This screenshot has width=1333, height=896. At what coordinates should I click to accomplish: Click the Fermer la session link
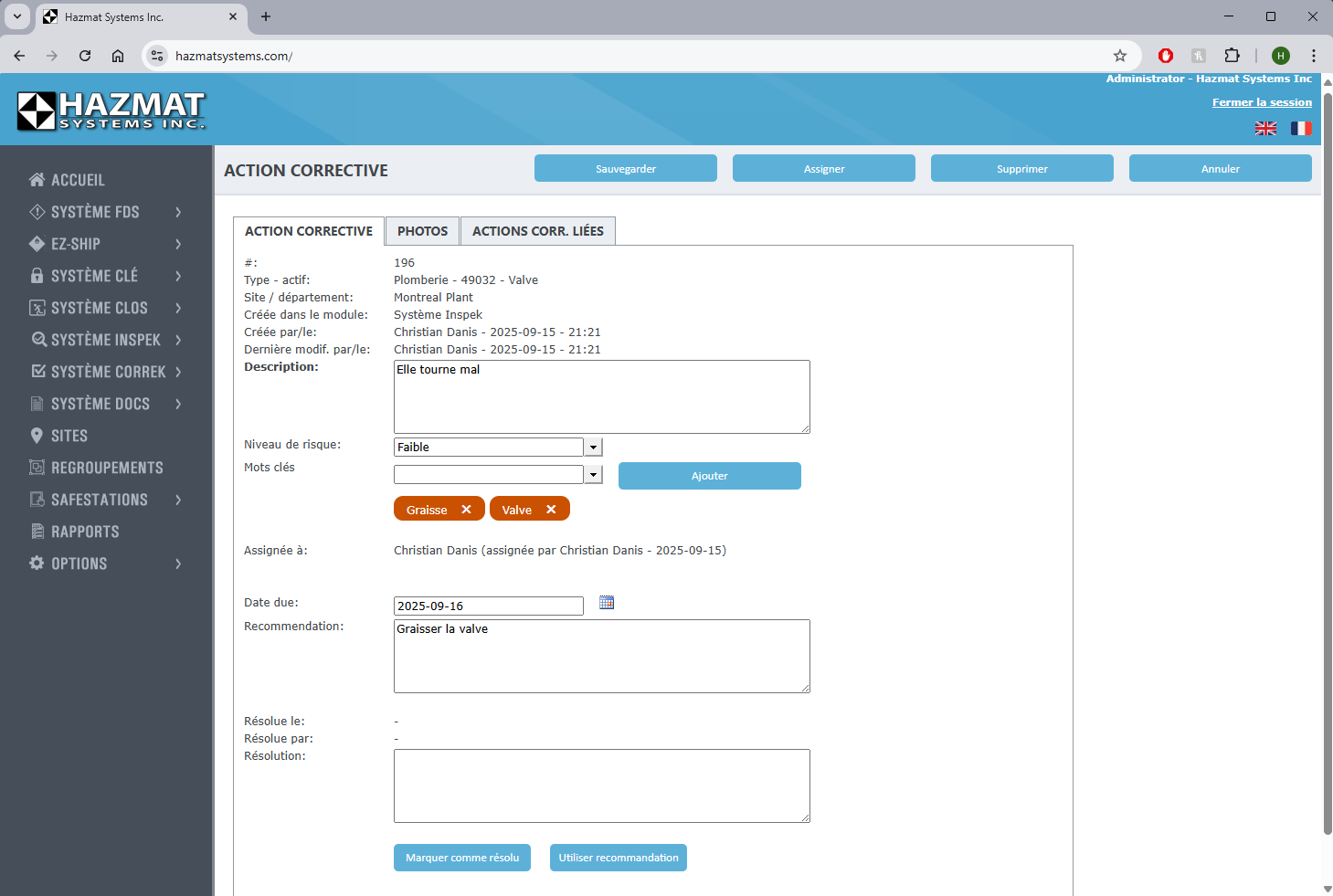tap(1261, 102)
